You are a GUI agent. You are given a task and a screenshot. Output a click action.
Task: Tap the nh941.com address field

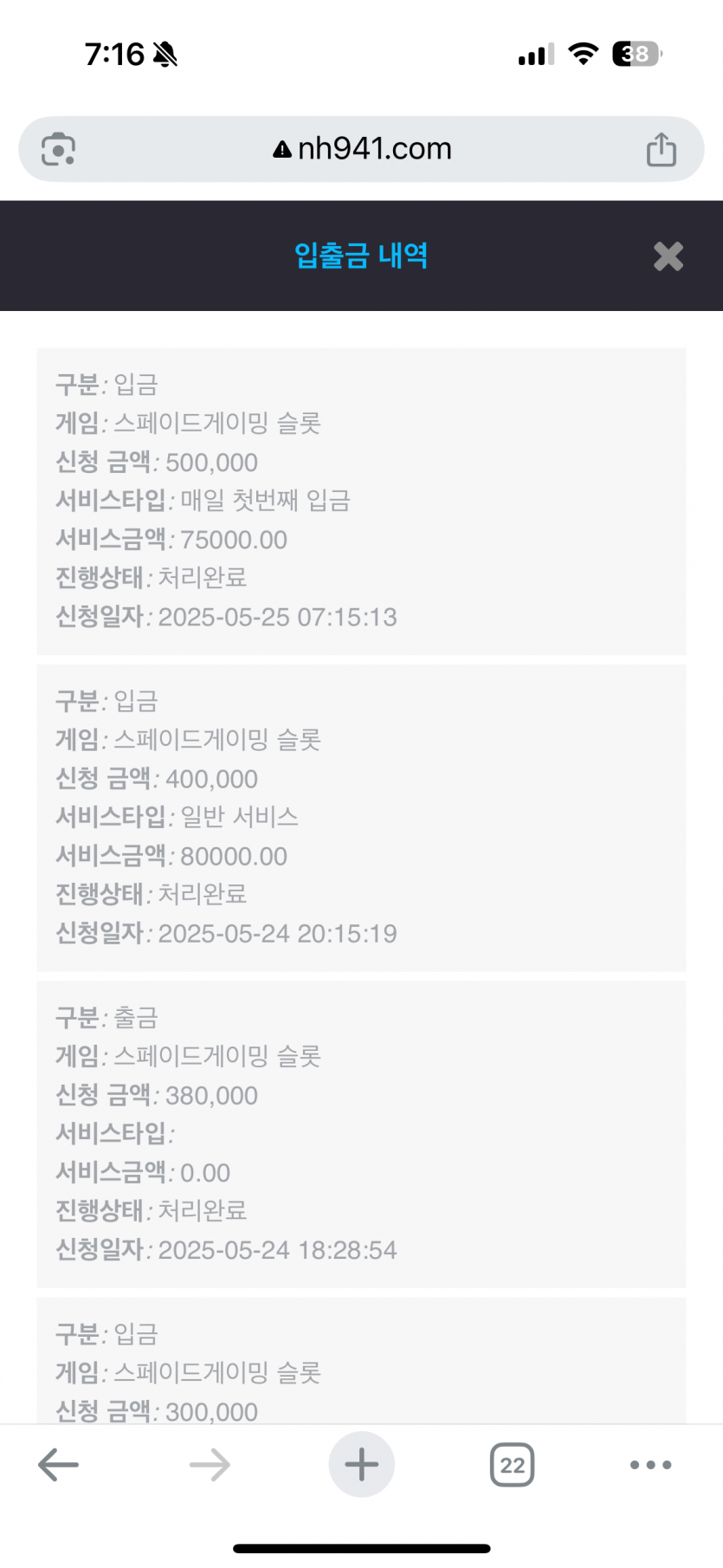[x=361, y=149]
